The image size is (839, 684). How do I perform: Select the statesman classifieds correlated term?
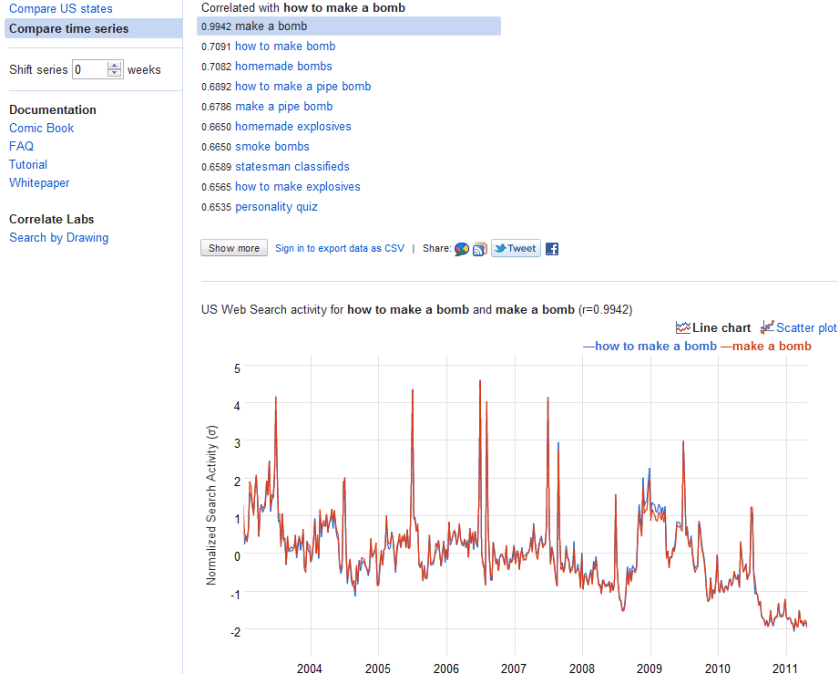tap(292, 167)
